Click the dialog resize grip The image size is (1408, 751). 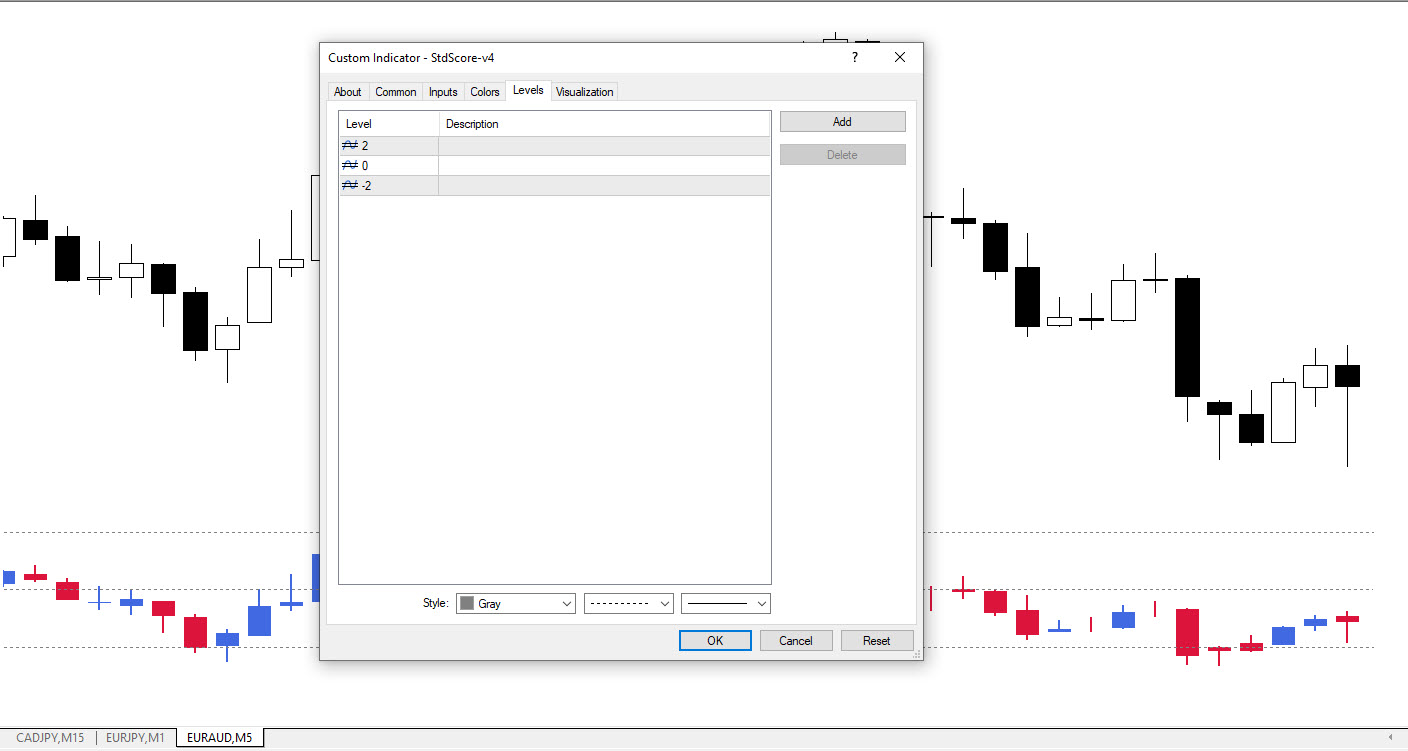[x=917, y=654]
